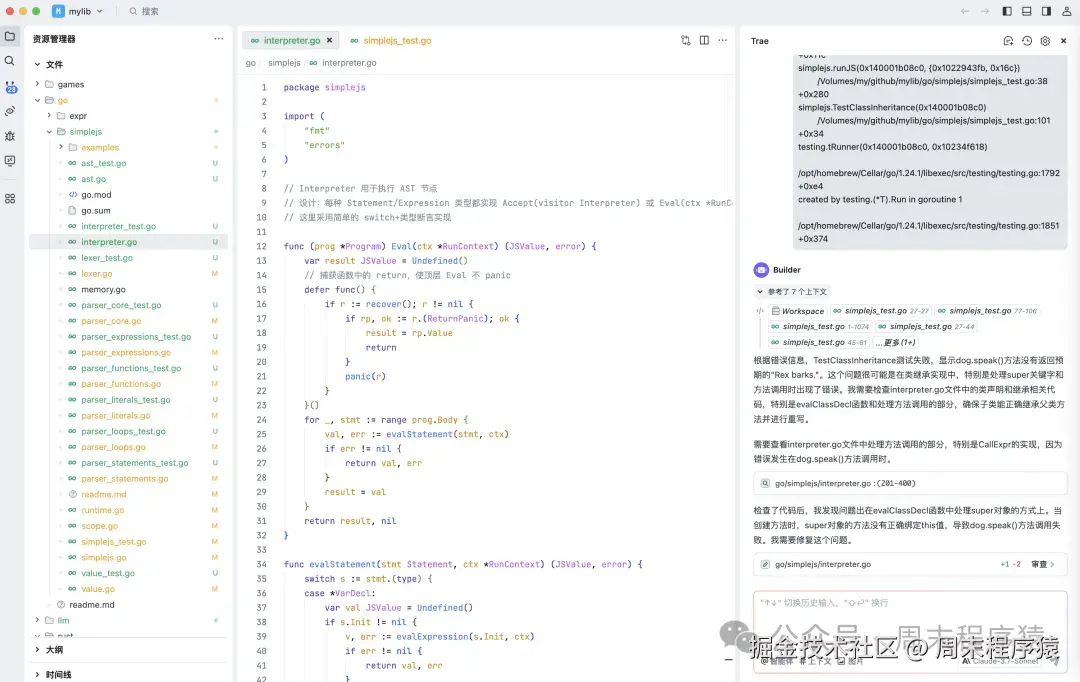The height and width of the screenshot is (682, 1080).
Task: Collapse the go folder
Action: 37,100
